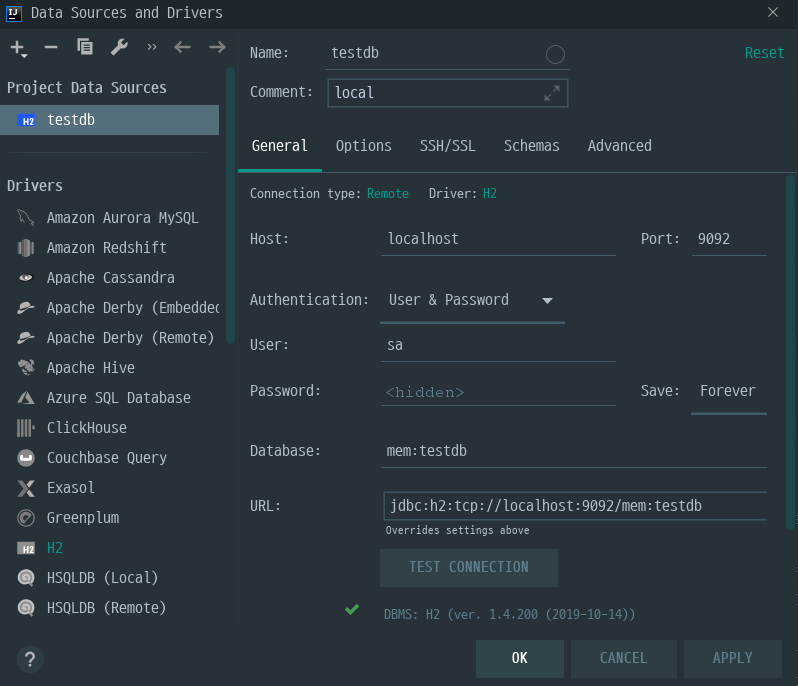Remove selected data source with minus icon
The image size is (798, 686).
pyautogui.click(x=51, y=47)
